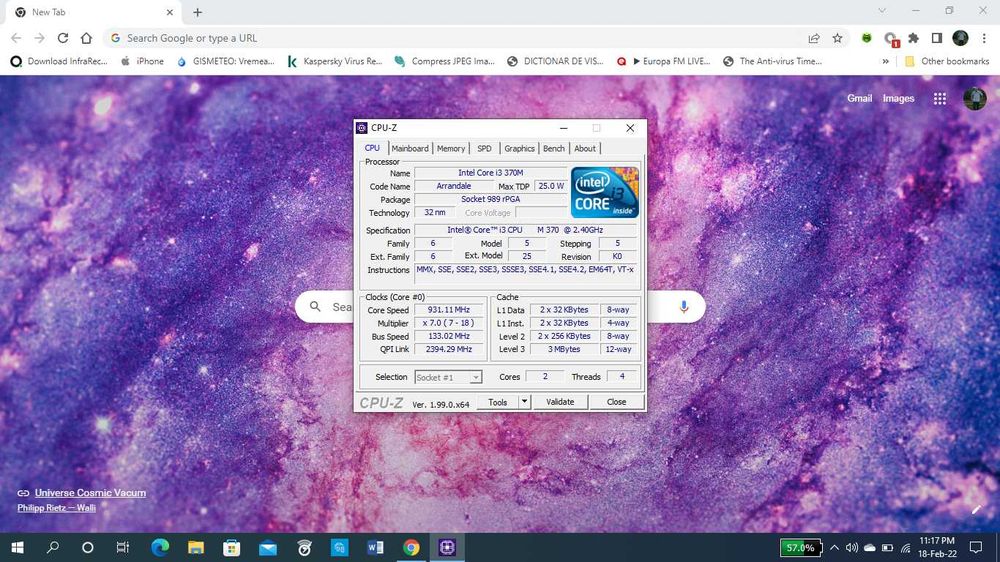This screenshot has width=1000, height=562.
Task: Open the green extension icon in toolbar
Action: [x=866, y=38]
